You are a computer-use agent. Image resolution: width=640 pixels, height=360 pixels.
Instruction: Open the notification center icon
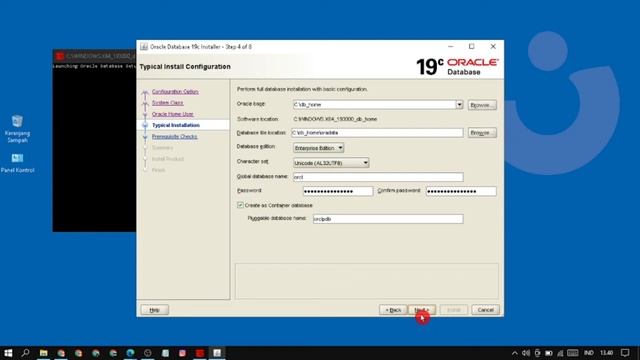625,353
